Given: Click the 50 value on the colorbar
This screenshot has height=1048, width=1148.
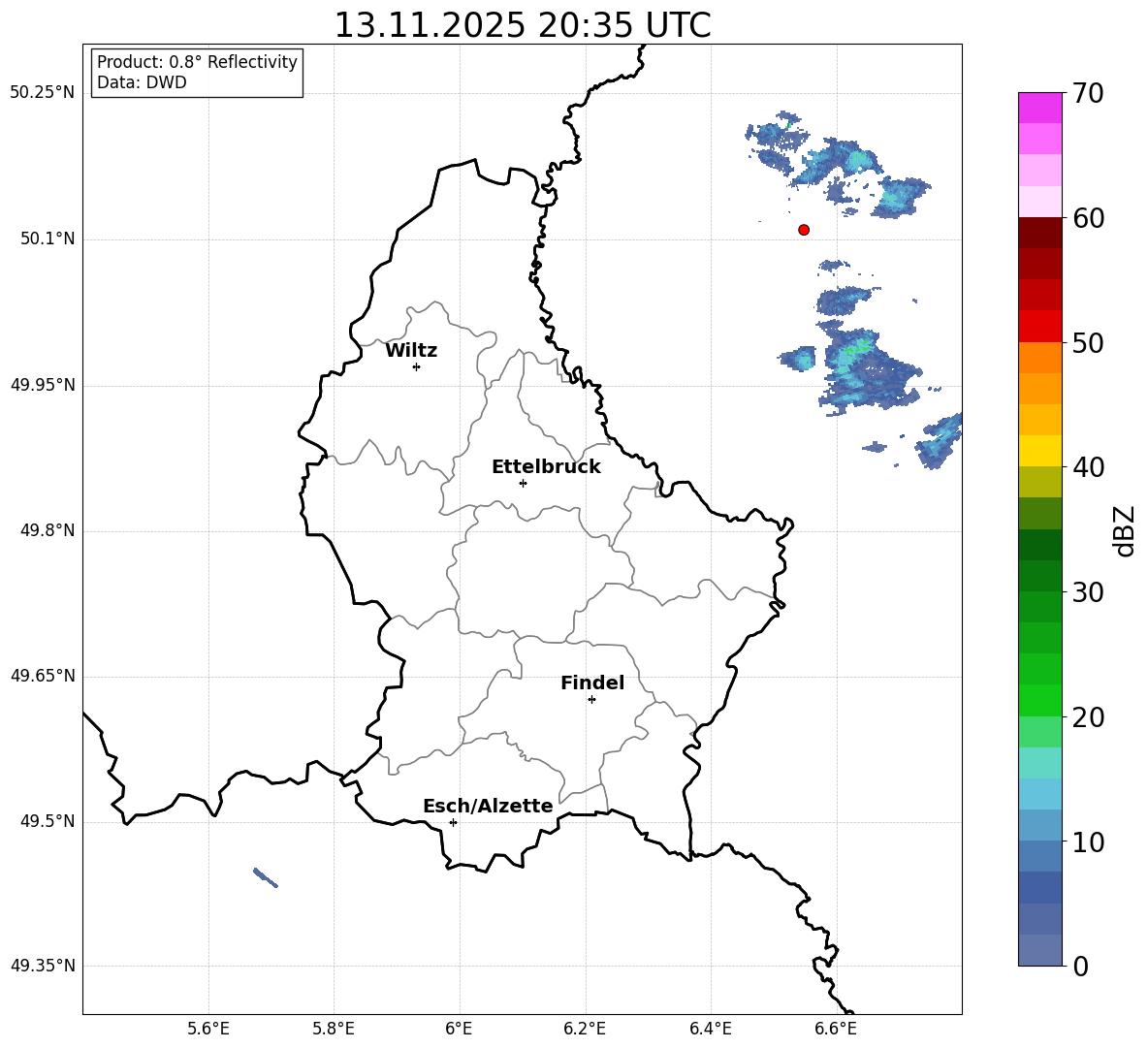Looking at the screenshot, I should tap(1088, 342).
